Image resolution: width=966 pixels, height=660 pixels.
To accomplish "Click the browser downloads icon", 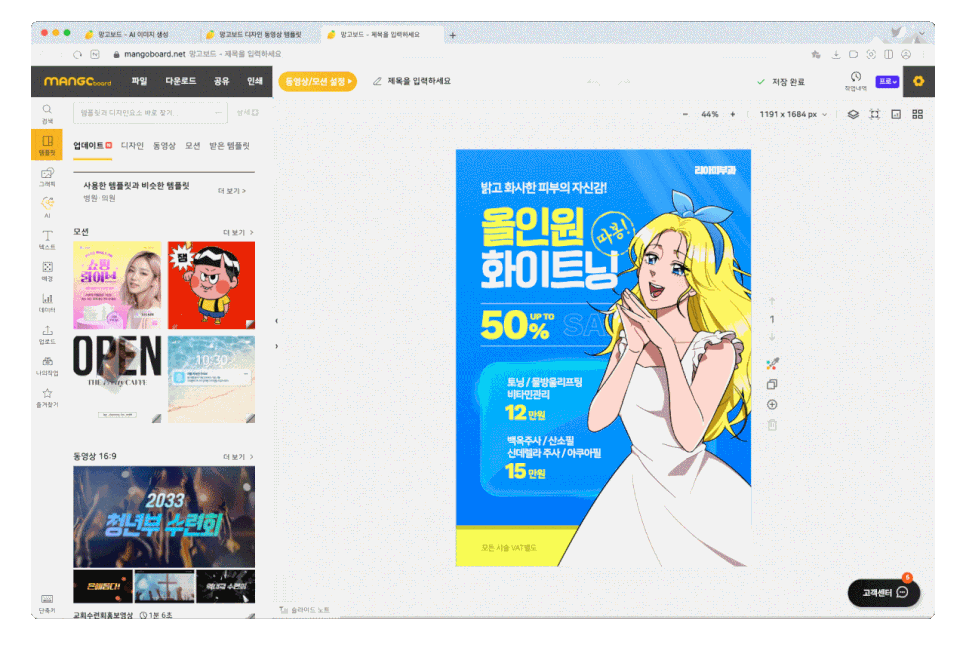I will click(x=835, y=54).
